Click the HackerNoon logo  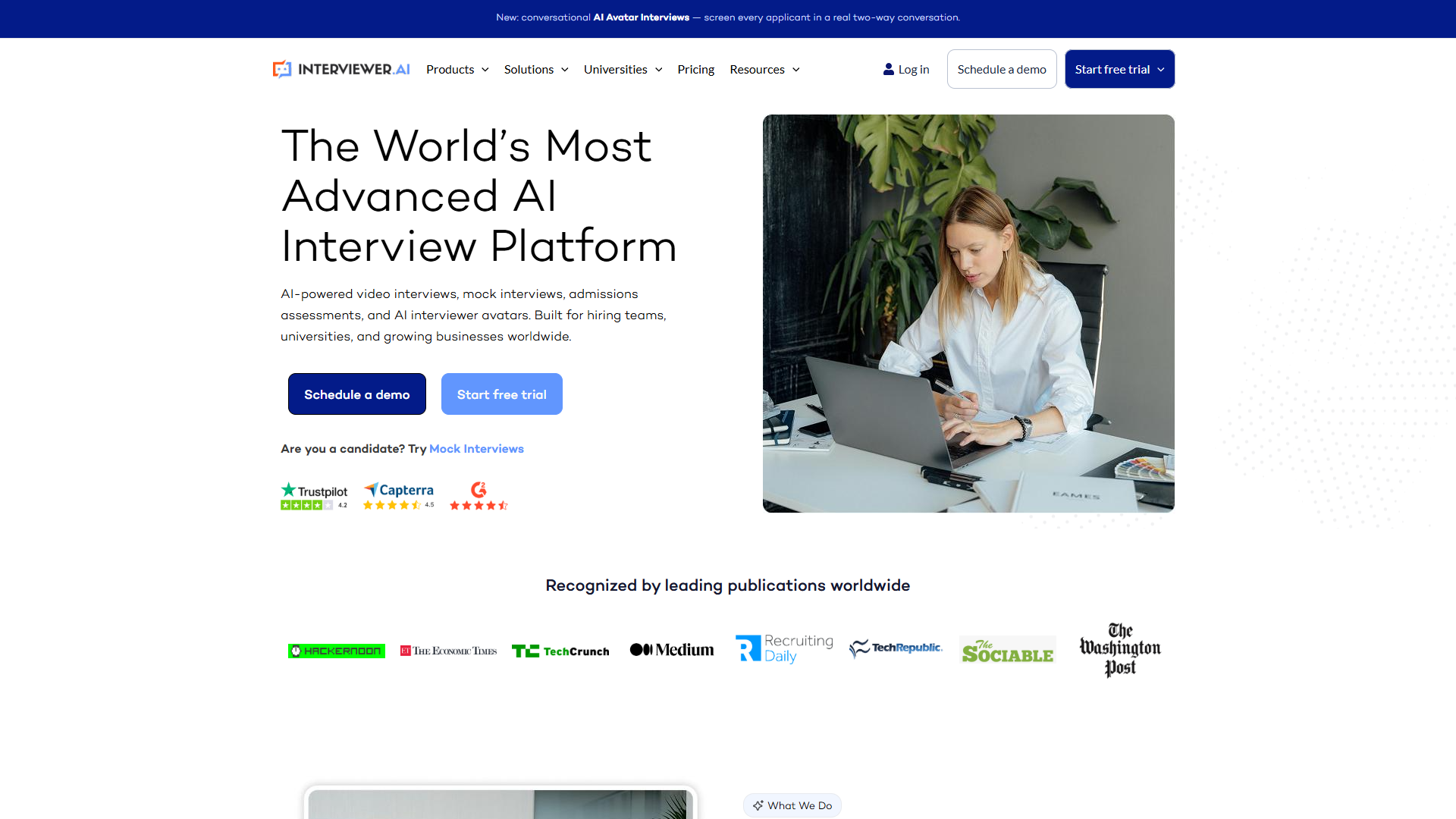pos(337,651)
